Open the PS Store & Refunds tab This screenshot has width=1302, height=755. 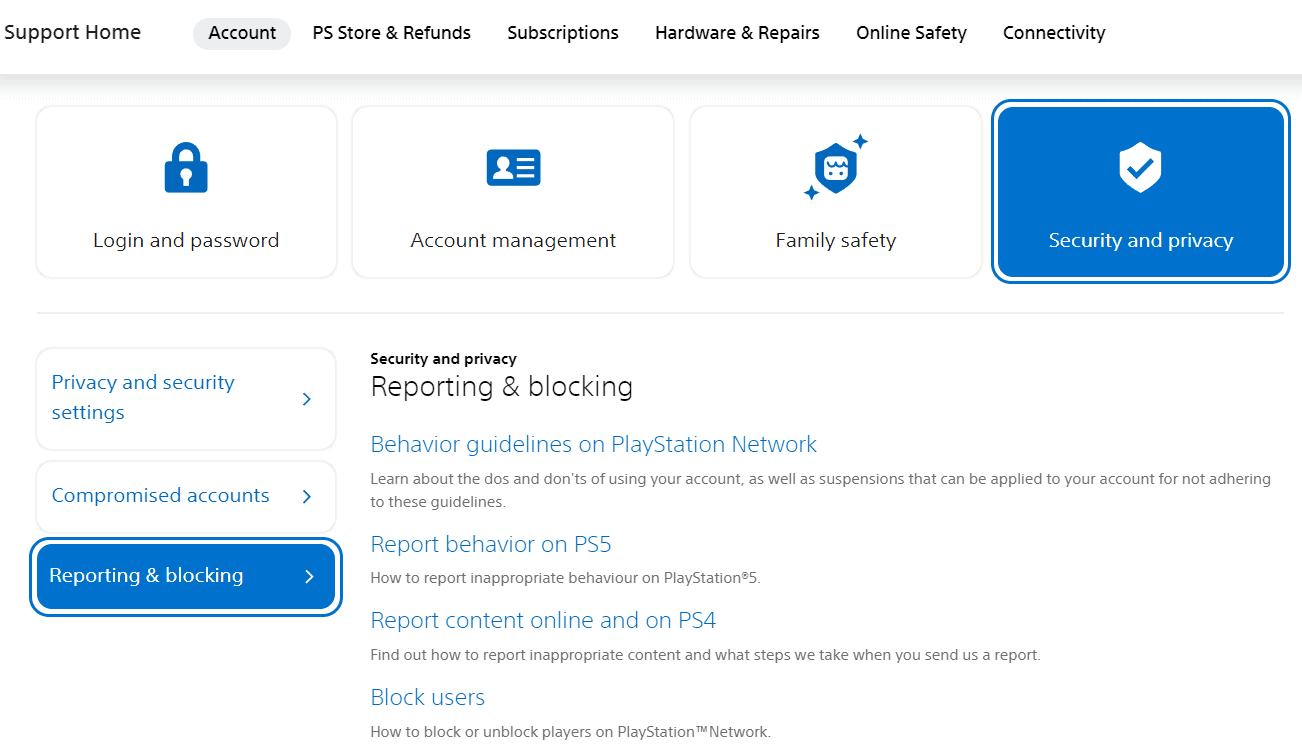click(x=391, y=32)
